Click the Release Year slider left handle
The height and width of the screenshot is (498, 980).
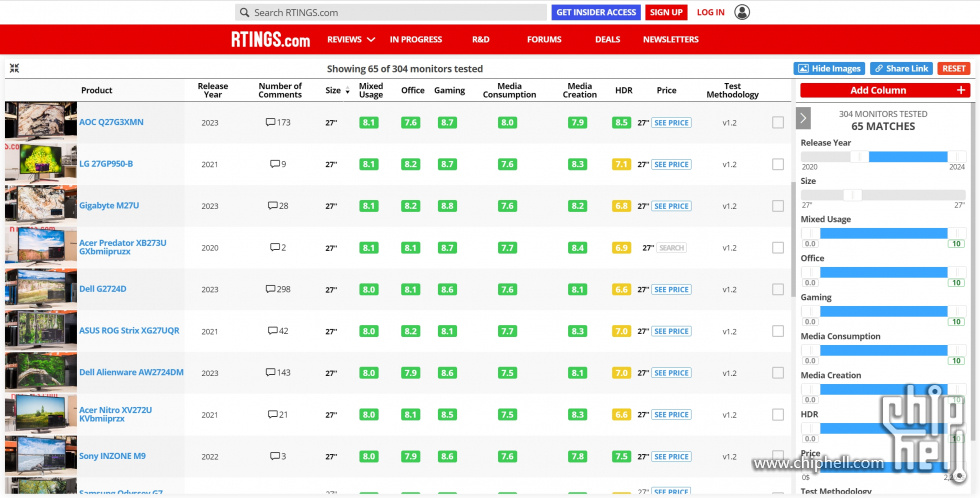(859, 157)
